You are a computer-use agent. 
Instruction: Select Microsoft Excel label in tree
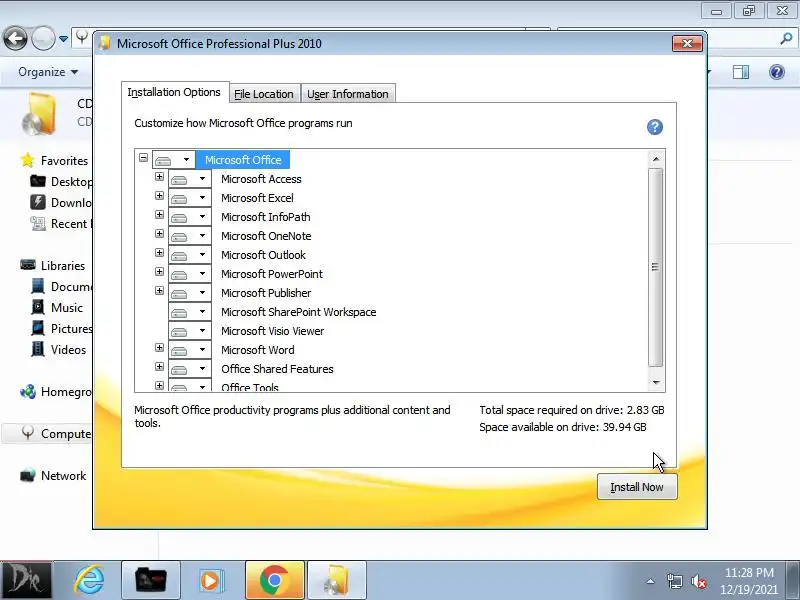257,198
